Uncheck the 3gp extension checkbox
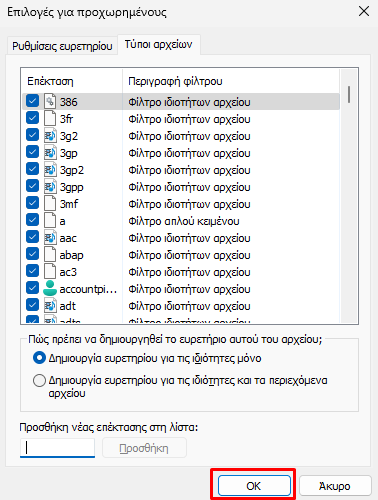Image resolution: width=378 pixels, height=500 pixels. tap(32, 152)
